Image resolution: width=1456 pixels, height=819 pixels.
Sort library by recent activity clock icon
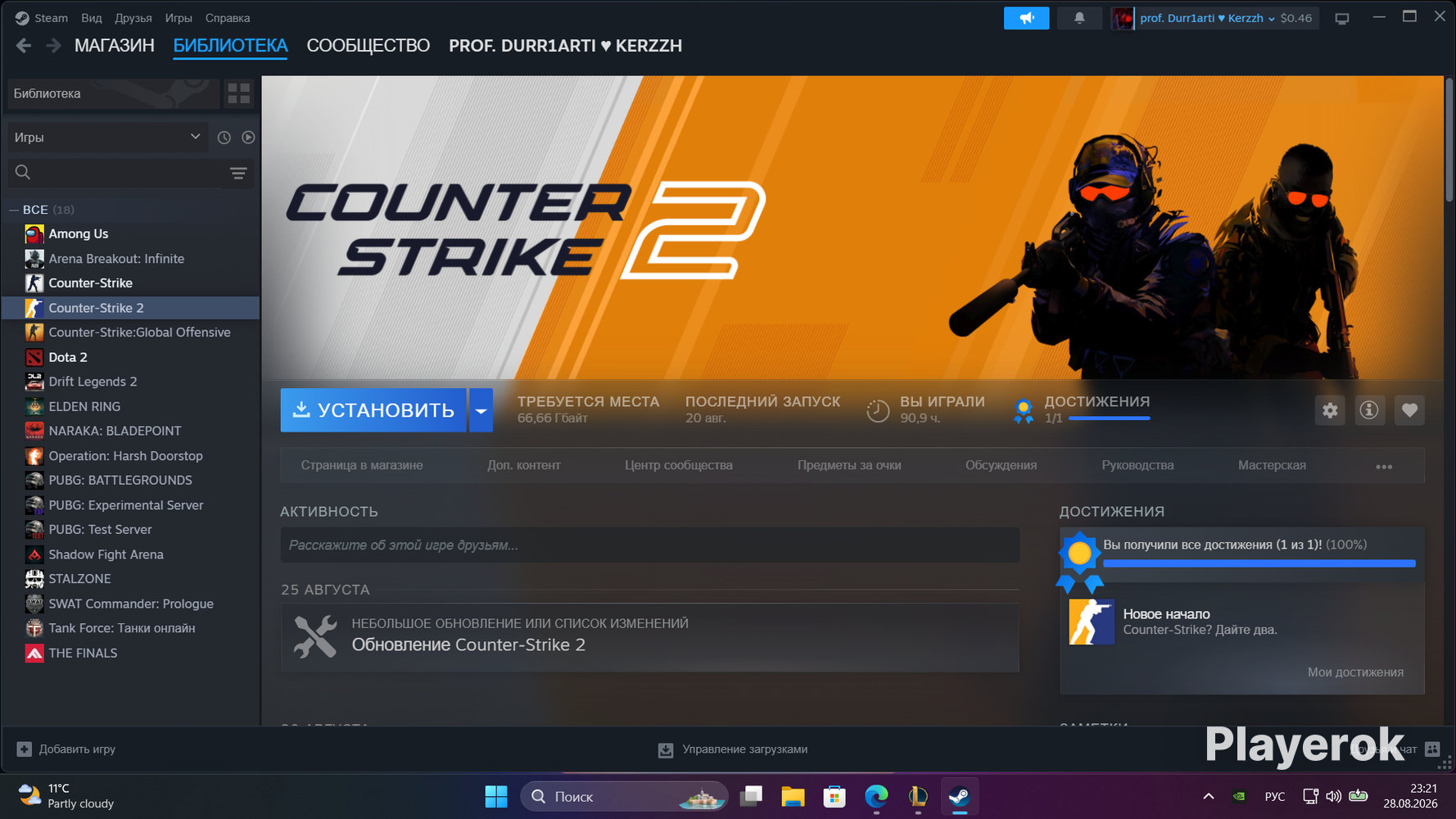224,138
